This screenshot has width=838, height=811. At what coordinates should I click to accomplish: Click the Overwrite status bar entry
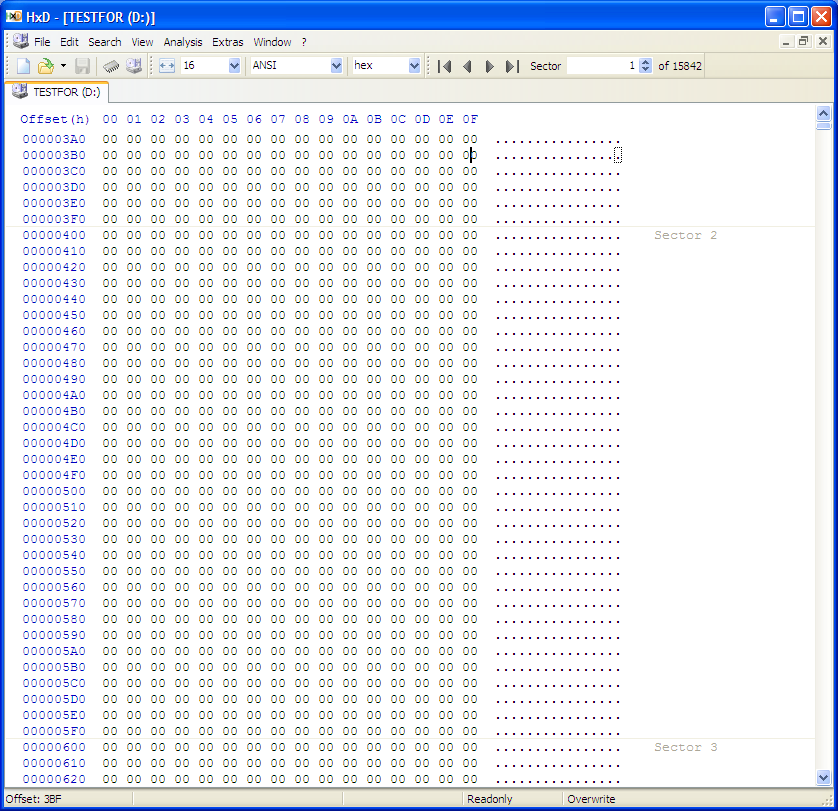tap(591, 799)
